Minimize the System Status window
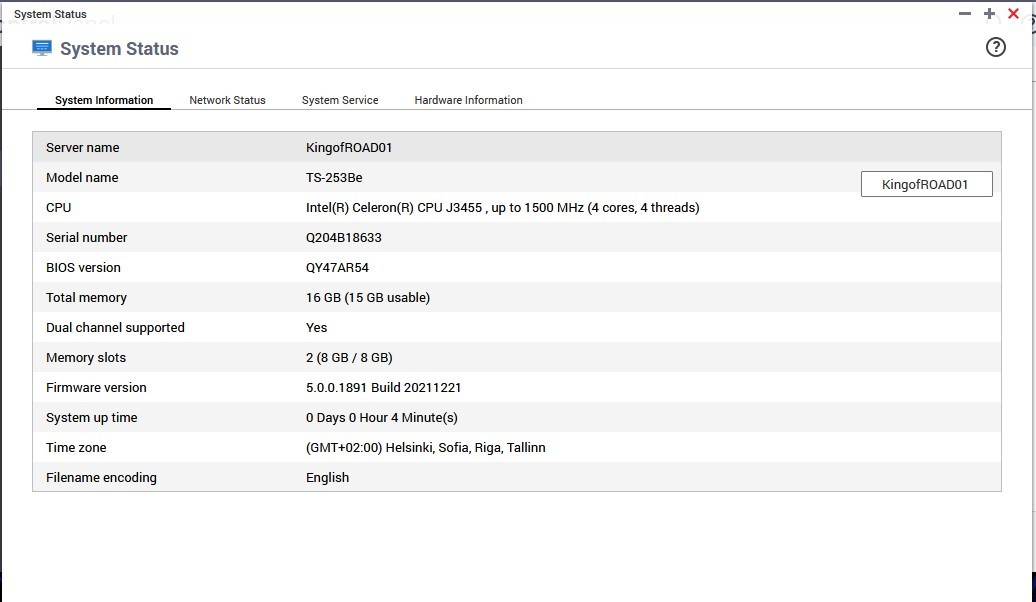 (x=965, y=14)
